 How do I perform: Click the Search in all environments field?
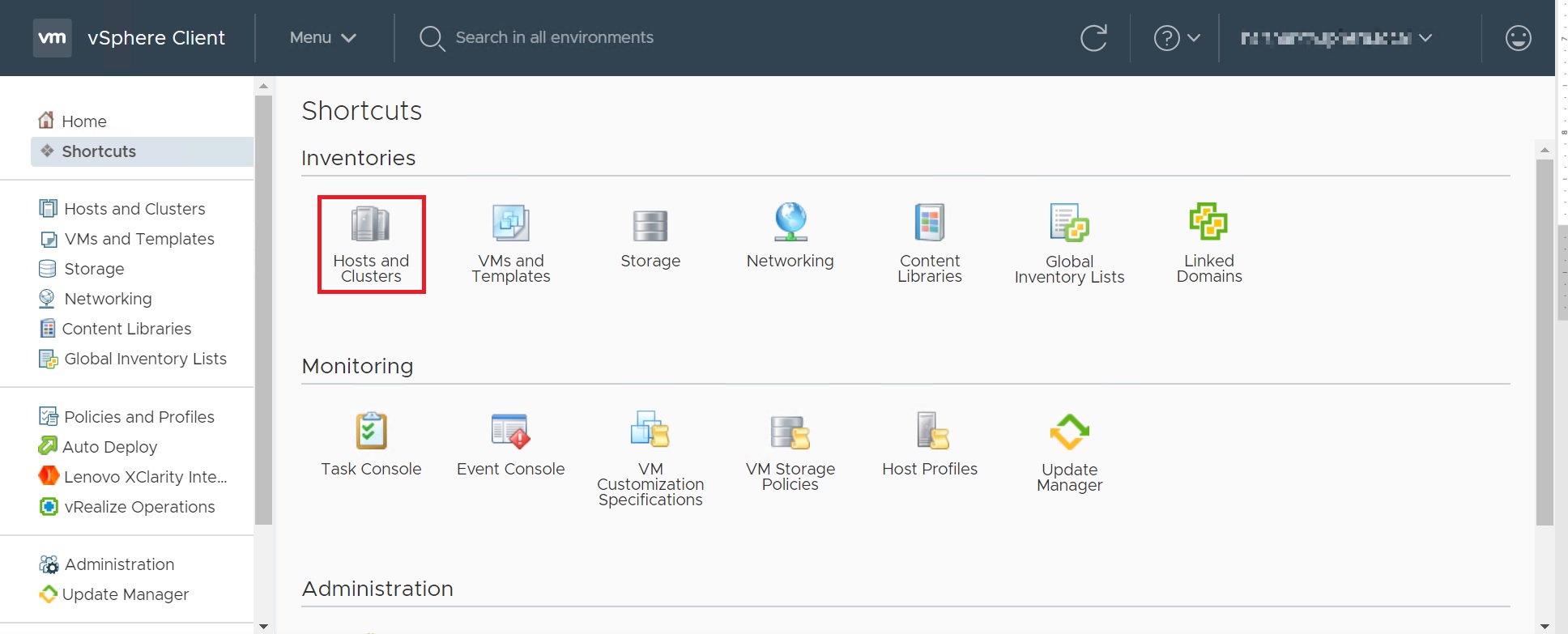tap(554, 38)
